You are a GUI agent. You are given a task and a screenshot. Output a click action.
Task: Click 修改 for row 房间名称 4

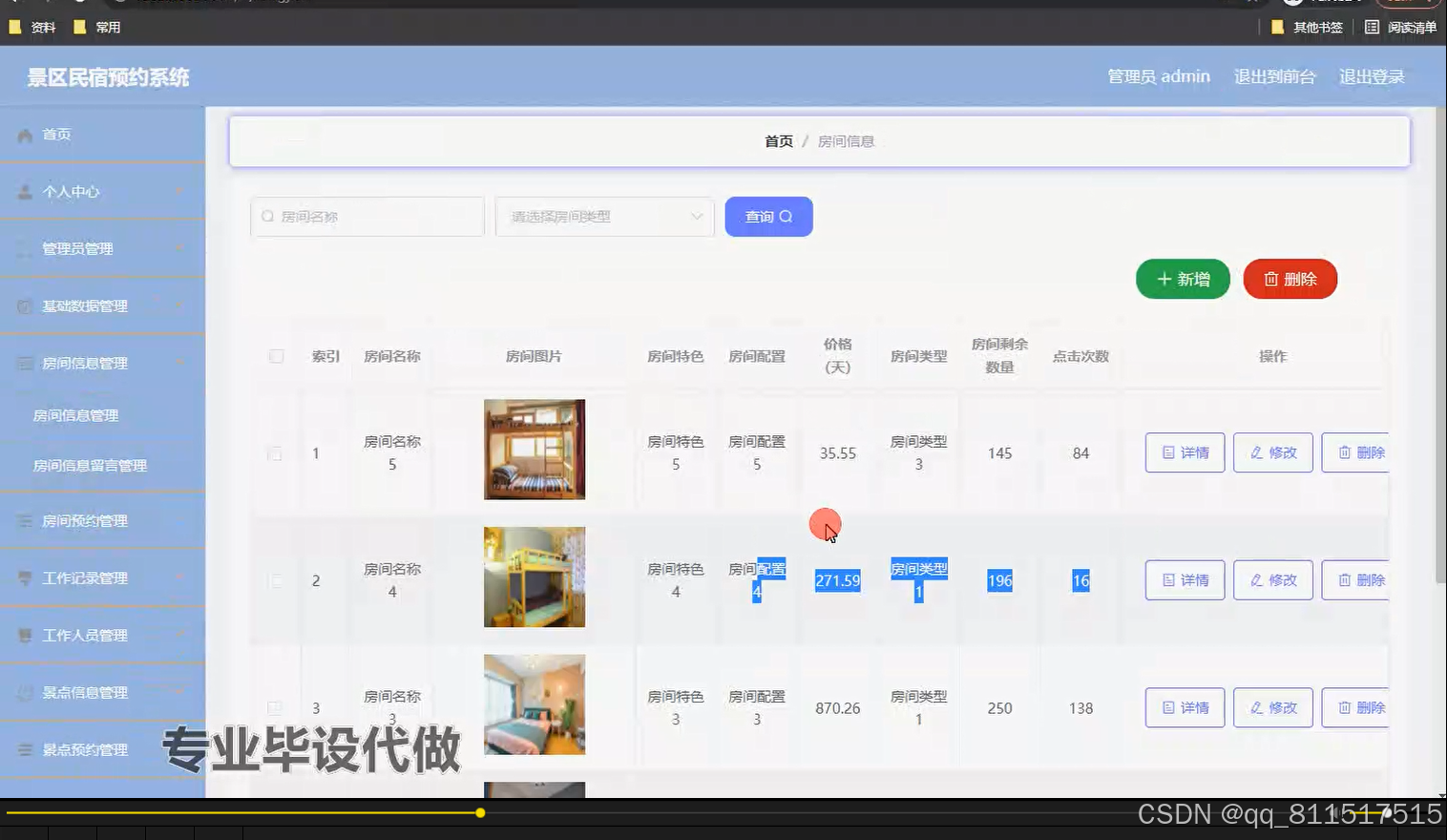click(1273, 579)
